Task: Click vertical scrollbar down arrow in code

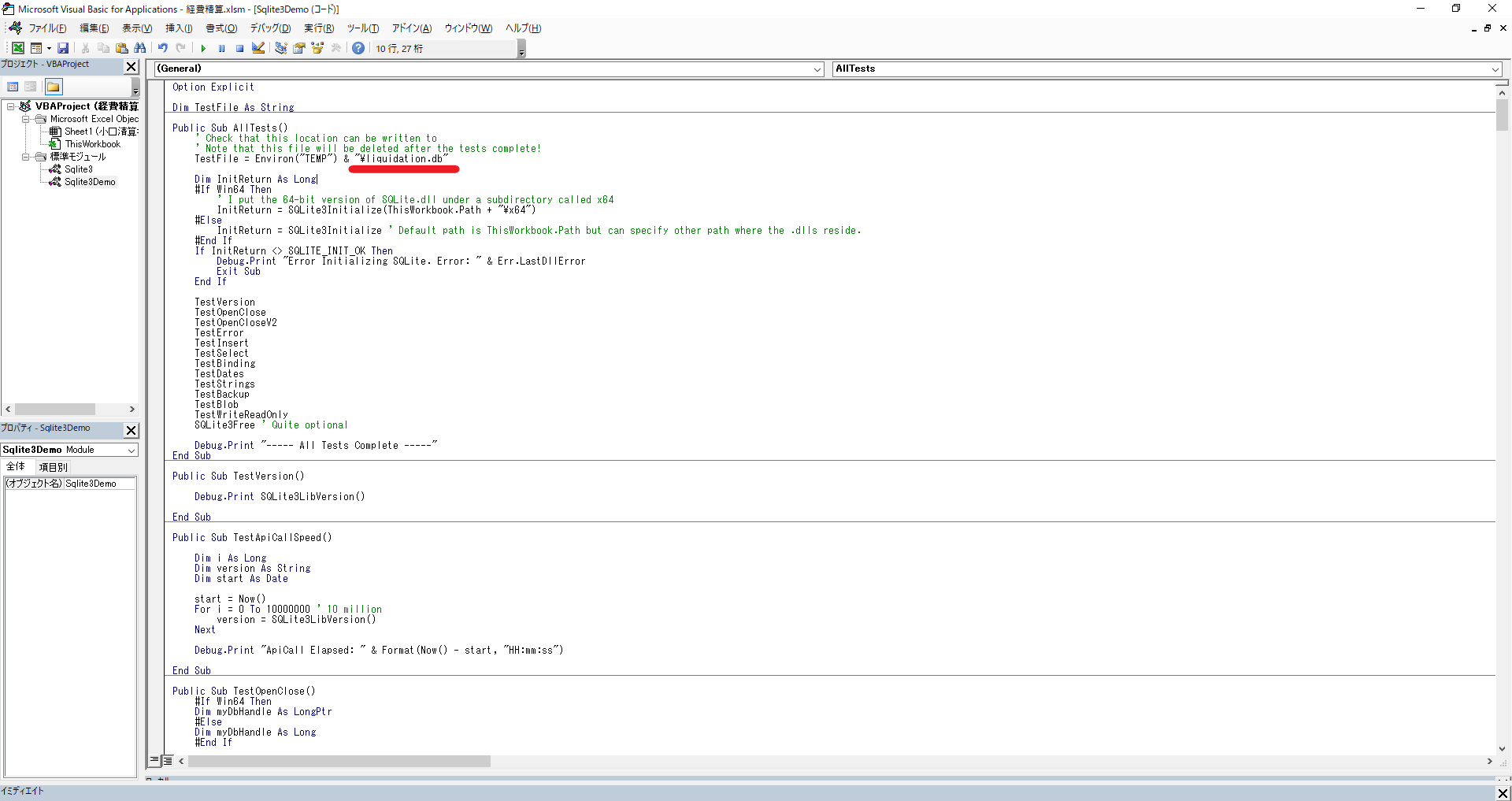Action: tap(1503, 749)
